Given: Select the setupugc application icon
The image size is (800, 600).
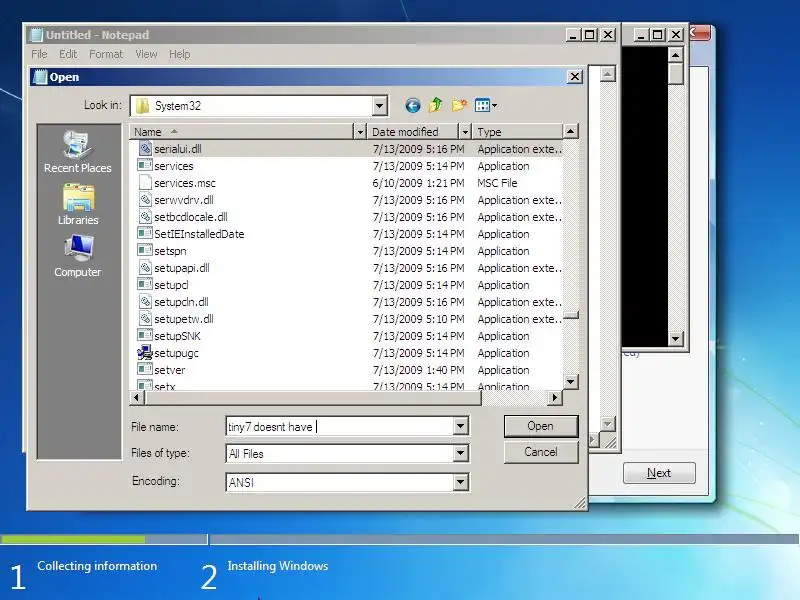Looking at the screenshot, I should tap(145, 353).
